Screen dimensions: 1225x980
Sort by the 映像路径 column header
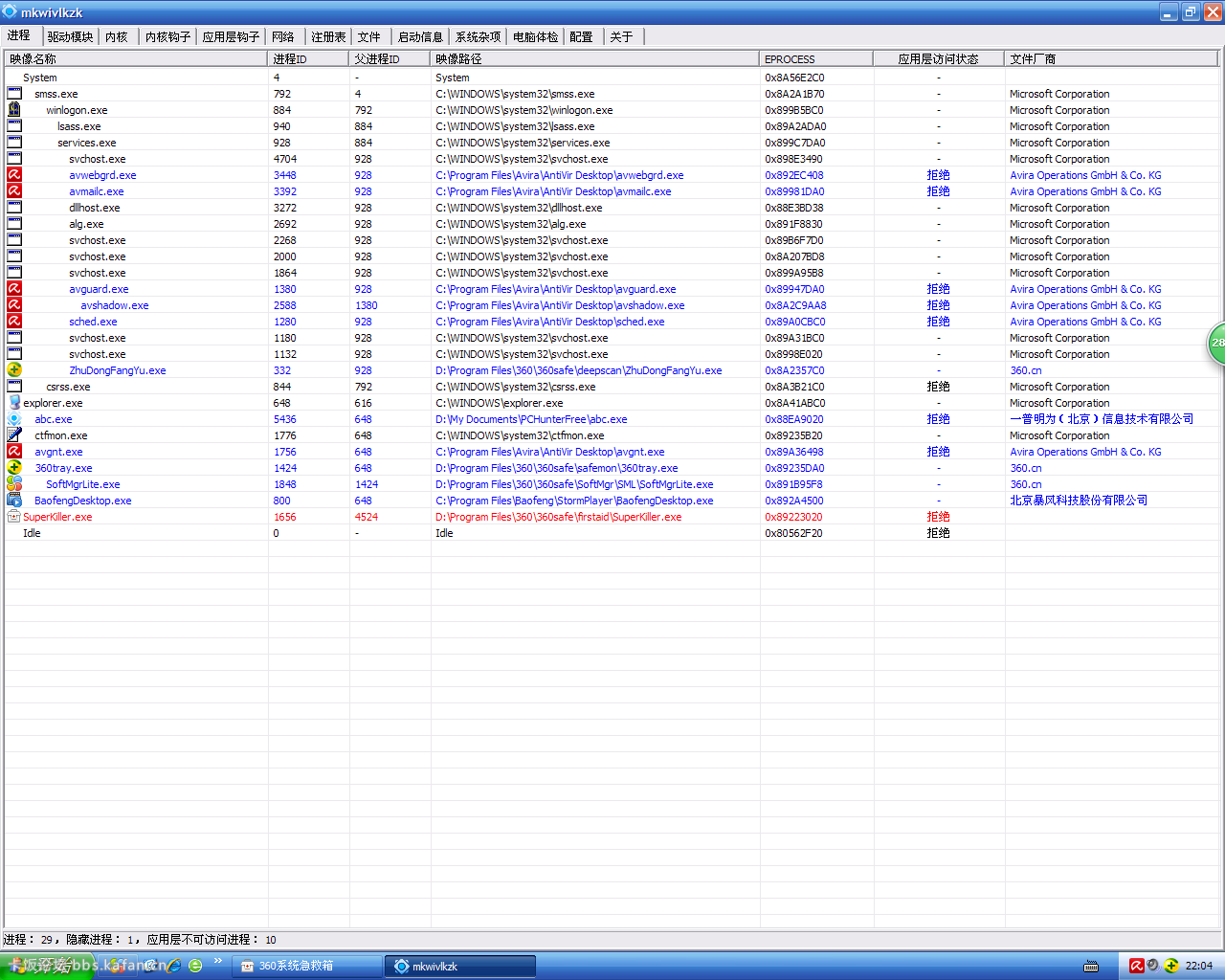595,58
